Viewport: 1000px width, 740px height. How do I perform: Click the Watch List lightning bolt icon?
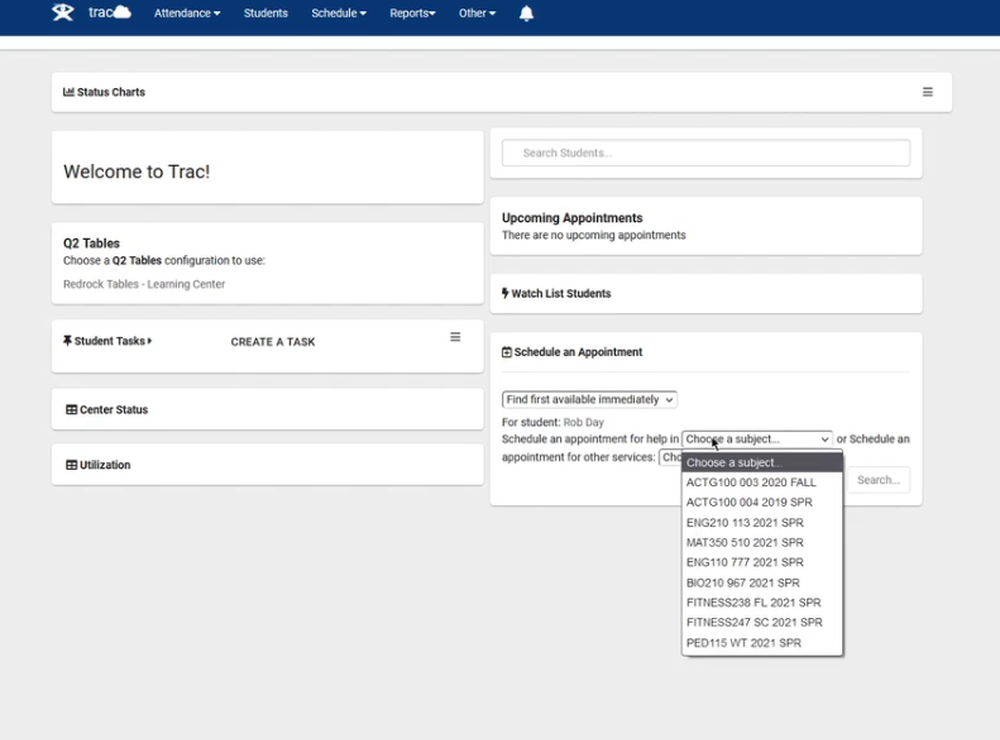[x=505, y=293]
